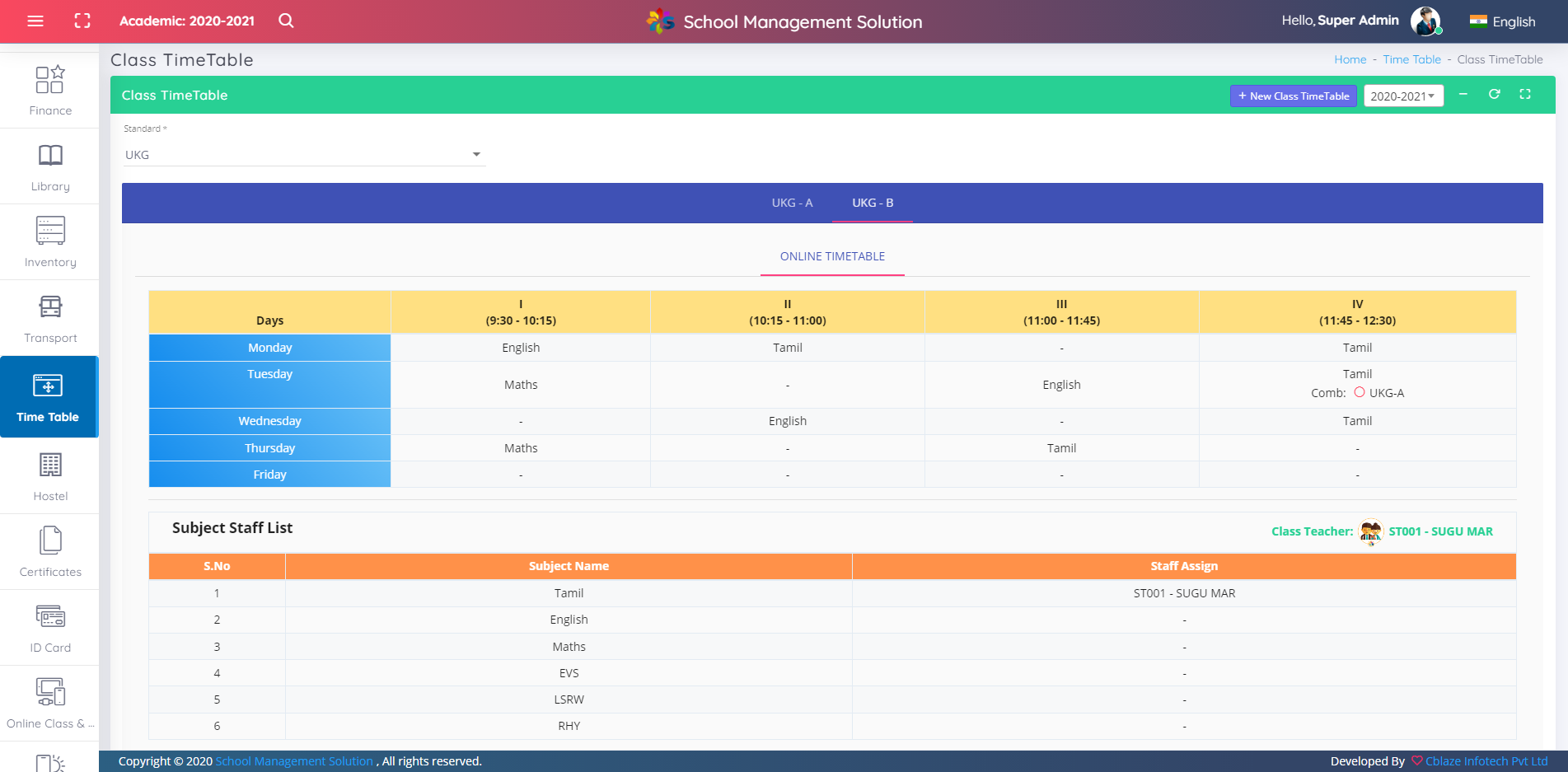
Task: Click the New Class TimeTable button
Action: pos(1293,96)
